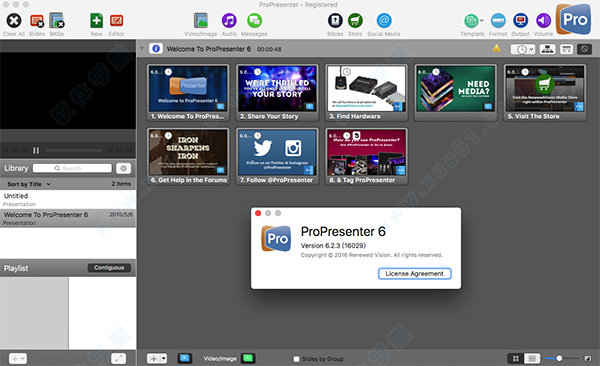The image size is (600, 366).
Task: Click the Pro logo in About dialog
Action: pos(276,238)
